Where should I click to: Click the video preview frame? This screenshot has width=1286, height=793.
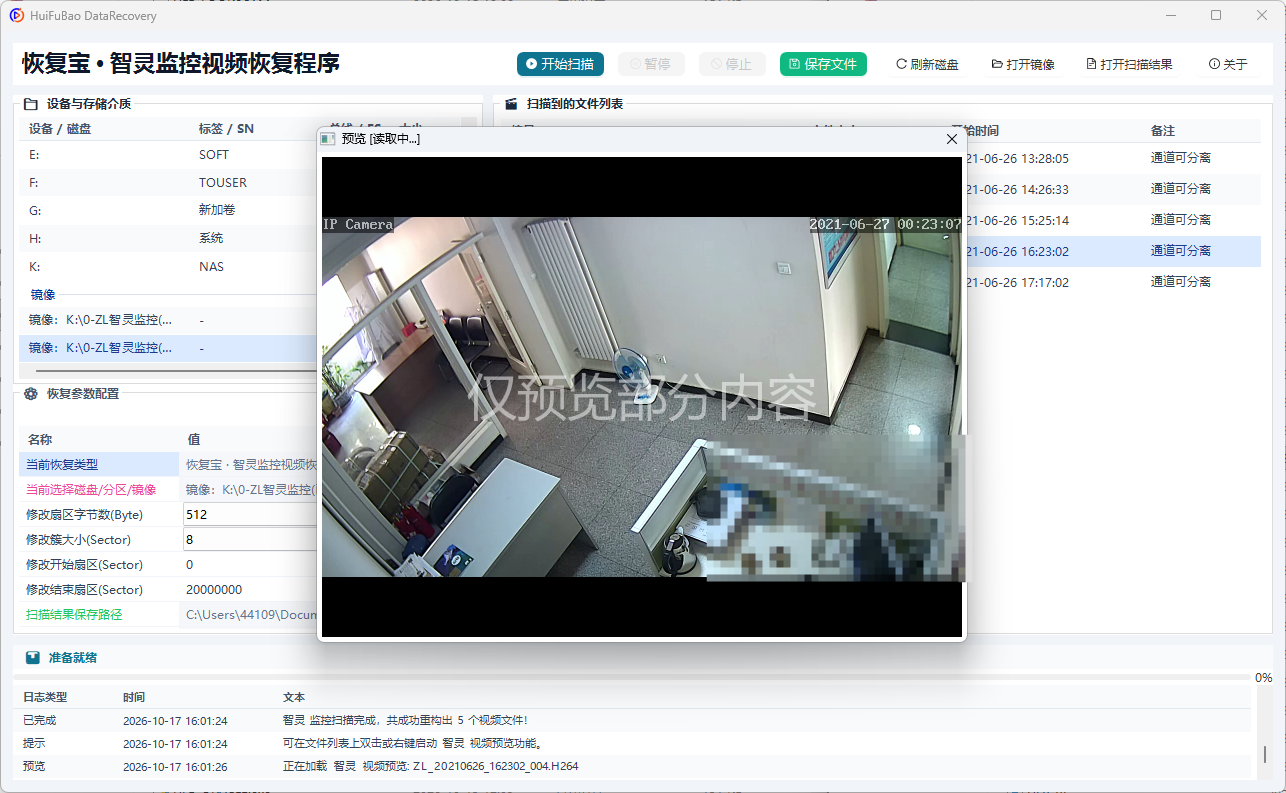[x=642, y=397]
